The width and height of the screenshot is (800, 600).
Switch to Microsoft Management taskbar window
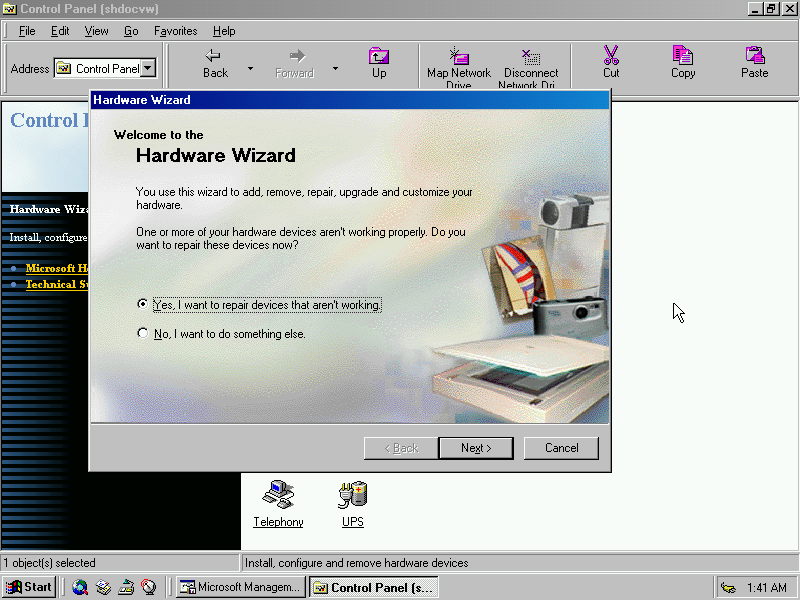[x=240, y=587]
